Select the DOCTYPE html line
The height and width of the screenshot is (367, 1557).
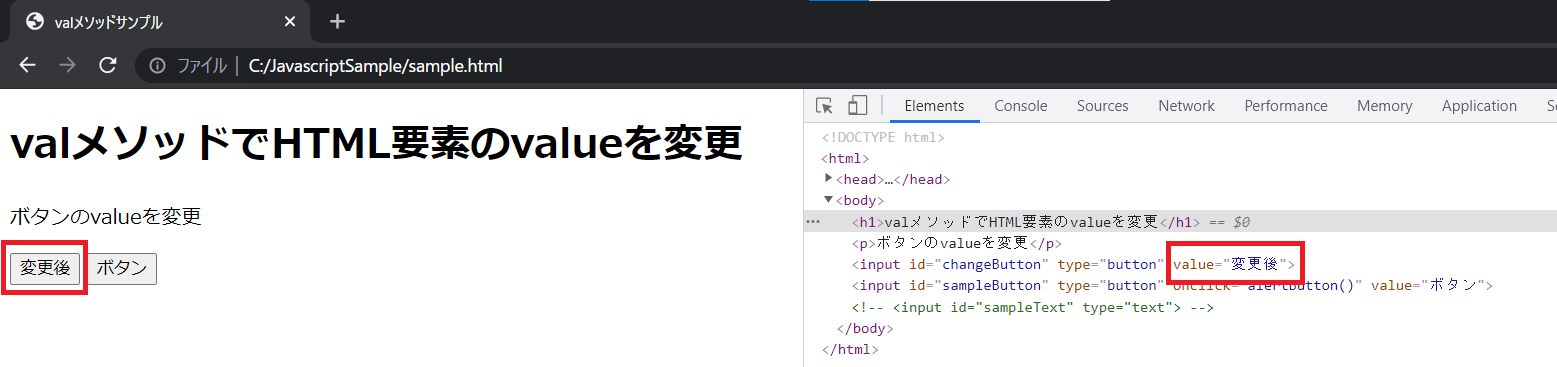pyautogui.click(x=883, y=137)
